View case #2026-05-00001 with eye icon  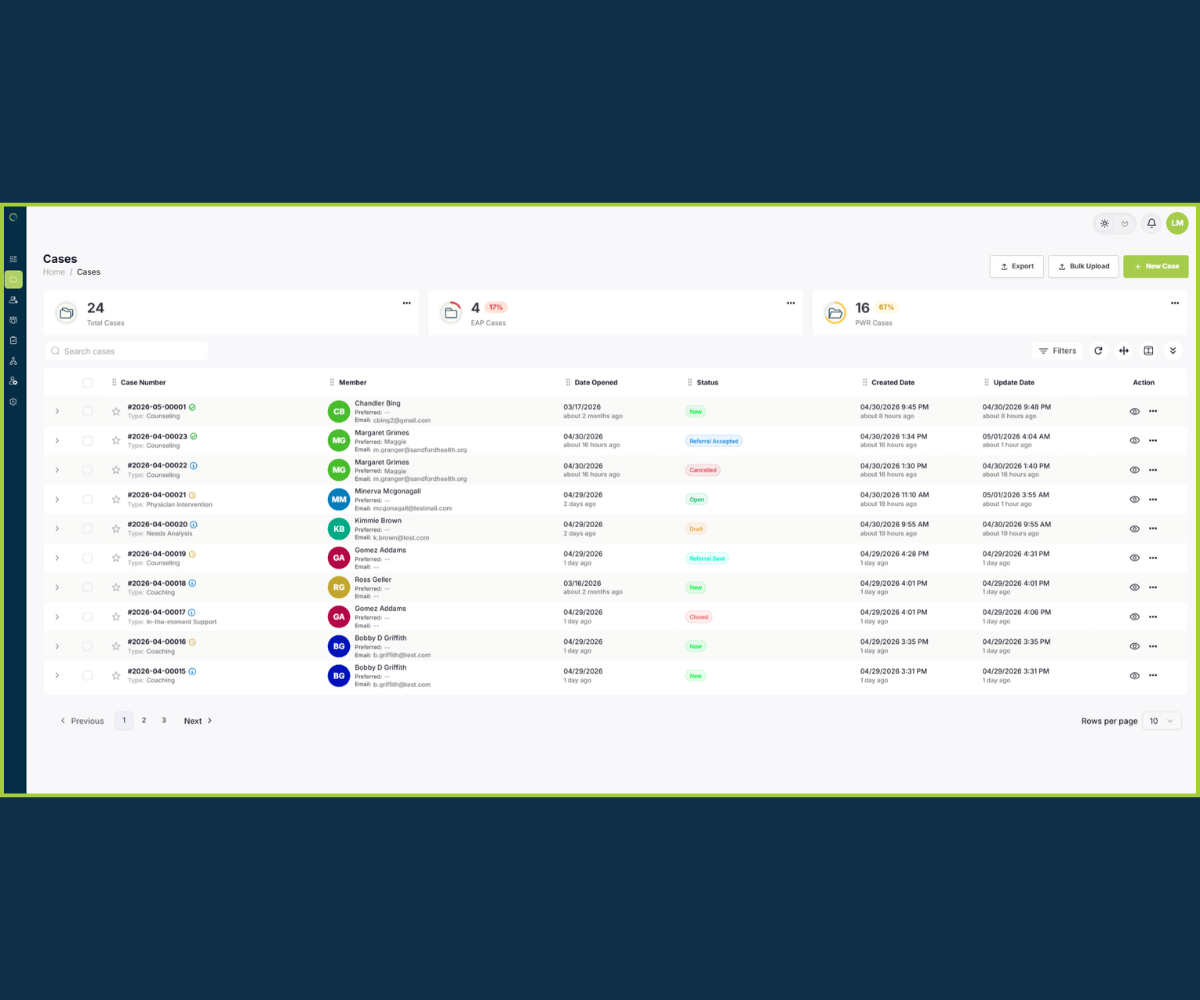click(1134, 411)
